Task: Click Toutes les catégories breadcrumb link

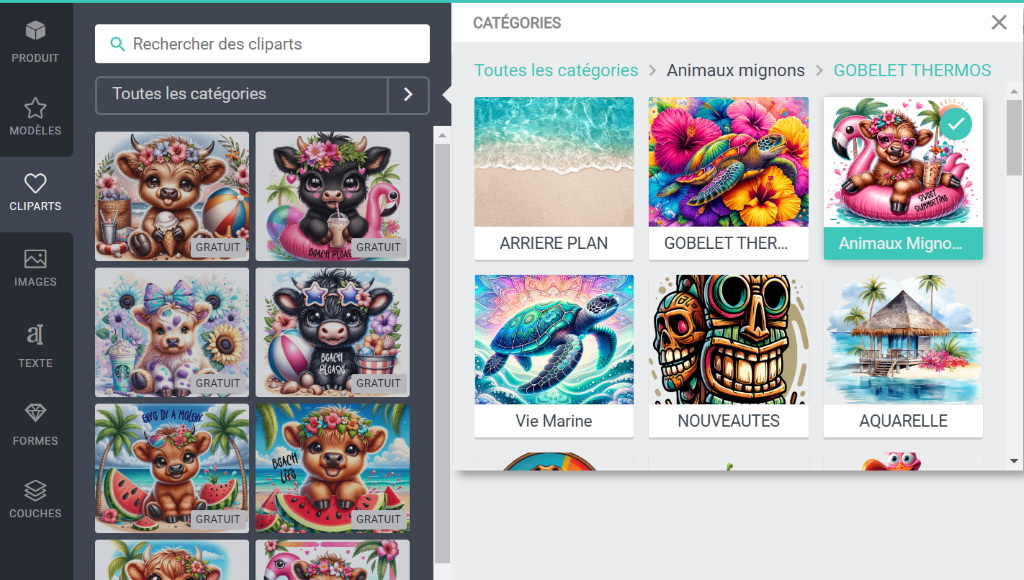Action: 556,70
